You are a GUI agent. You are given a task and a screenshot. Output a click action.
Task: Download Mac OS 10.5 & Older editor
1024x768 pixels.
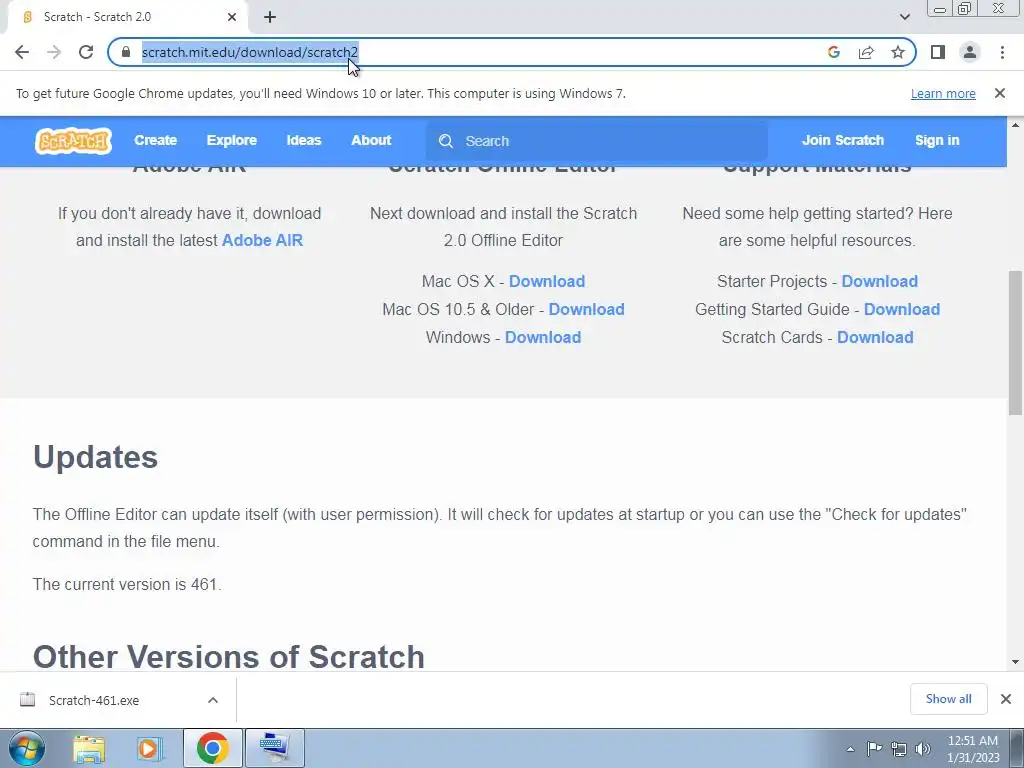point(586,310)
